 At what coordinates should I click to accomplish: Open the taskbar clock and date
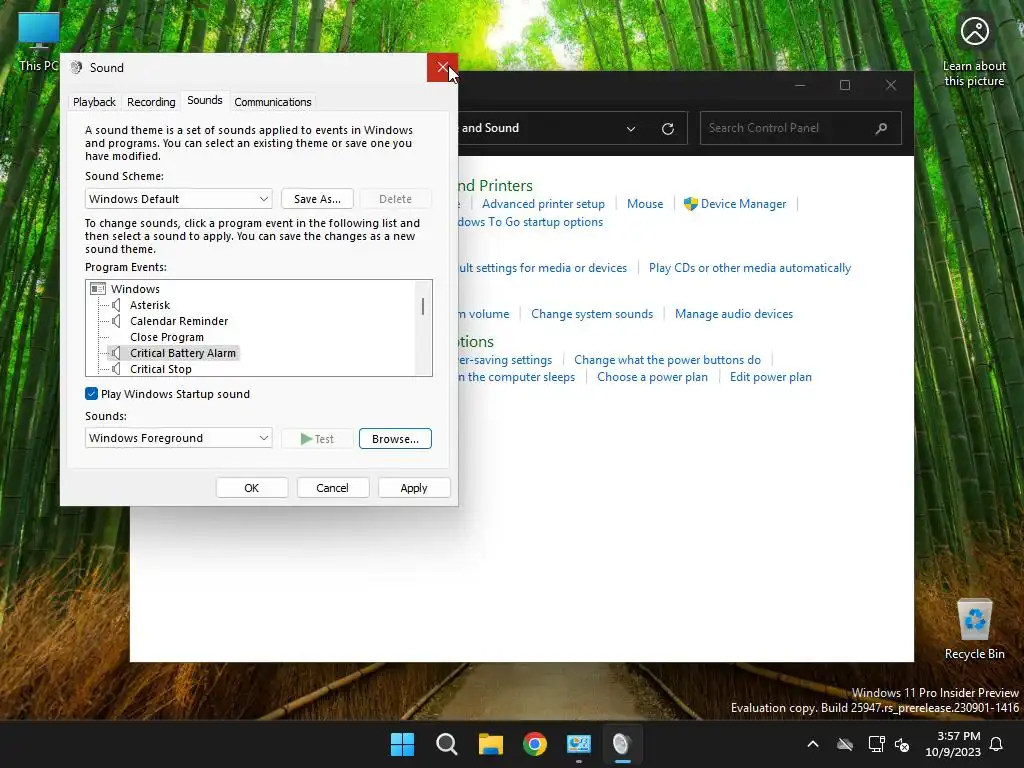(953, 744)
